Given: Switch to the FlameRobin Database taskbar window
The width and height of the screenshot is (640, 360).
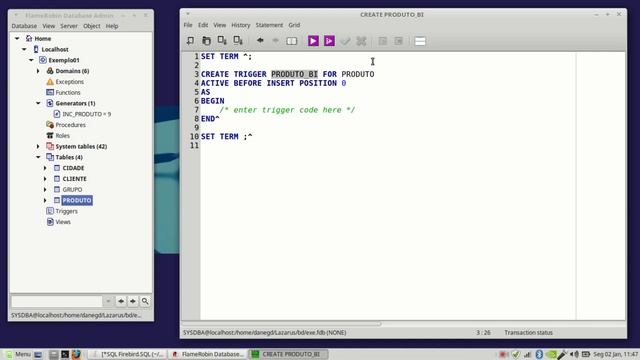Looking at the screenshot, I should pos(208,354).
